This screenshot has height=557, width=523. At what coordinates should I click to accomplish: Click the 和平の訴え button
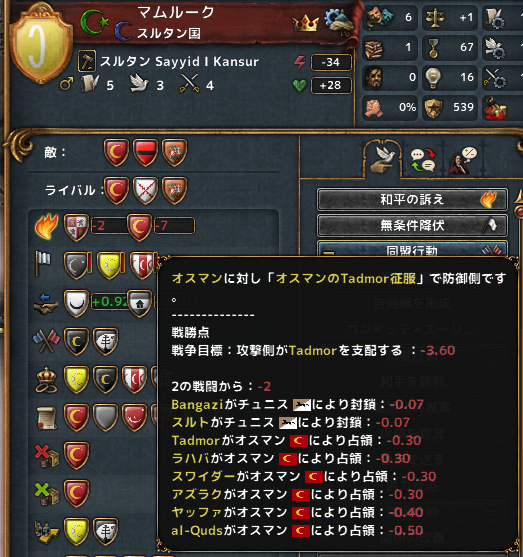point(412,199)
